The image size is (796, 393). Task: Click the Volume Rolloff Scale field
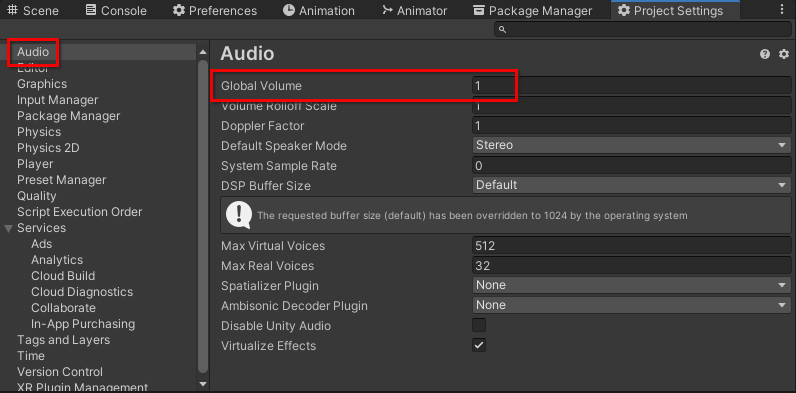pos(631,106)
